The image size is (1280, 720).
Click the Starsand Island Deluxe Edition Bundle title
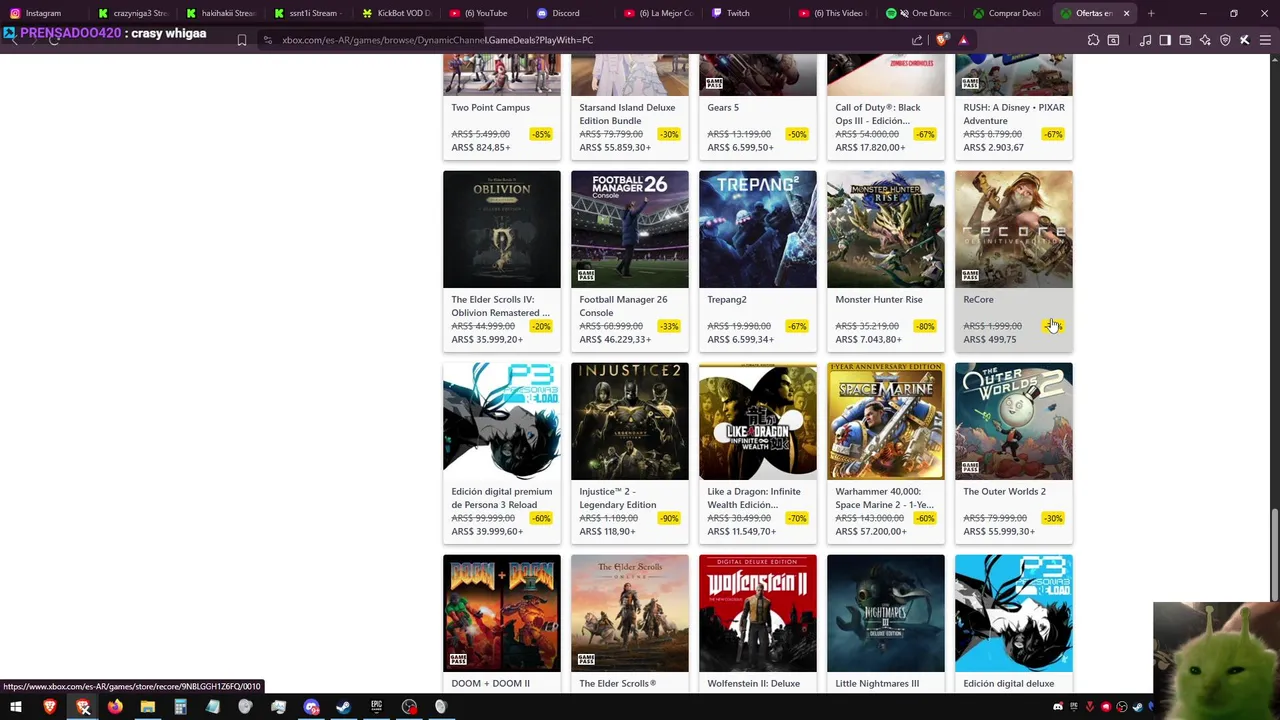click(627, 114)
